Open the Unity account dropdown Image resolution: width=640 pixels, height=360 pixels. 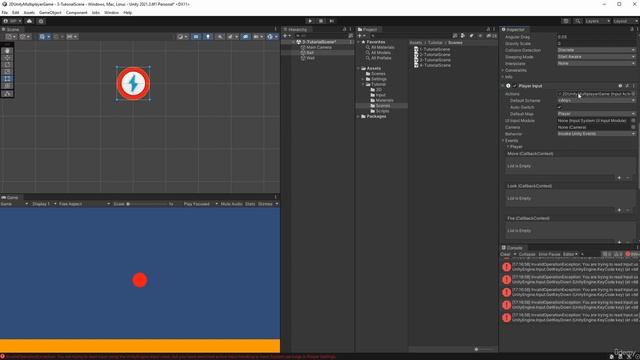[x=12, y=21]
